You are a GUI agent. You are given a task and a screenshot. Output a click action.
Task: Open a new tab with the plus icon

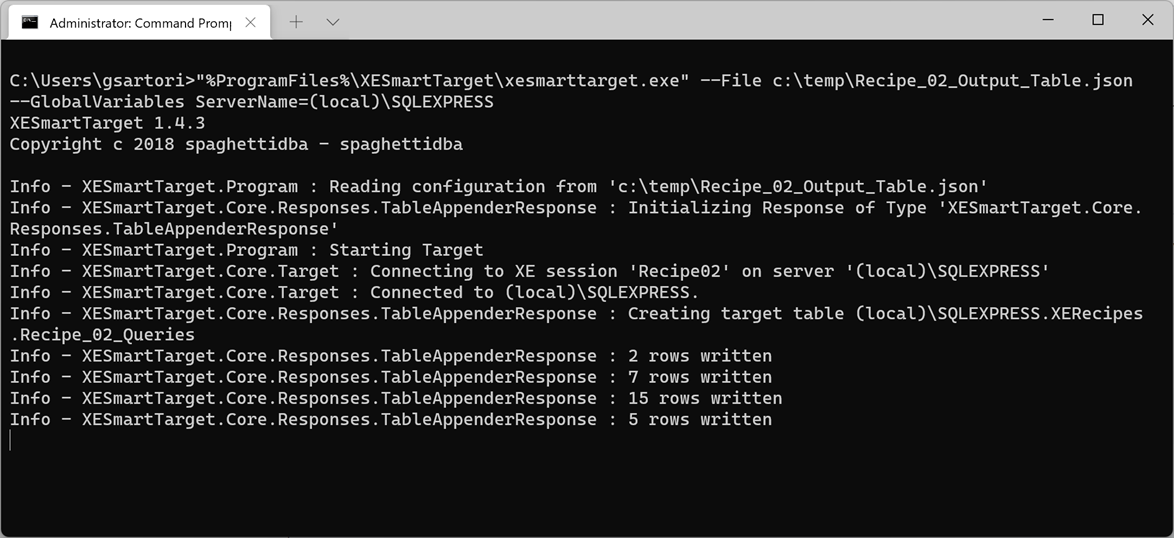(296, 21)
